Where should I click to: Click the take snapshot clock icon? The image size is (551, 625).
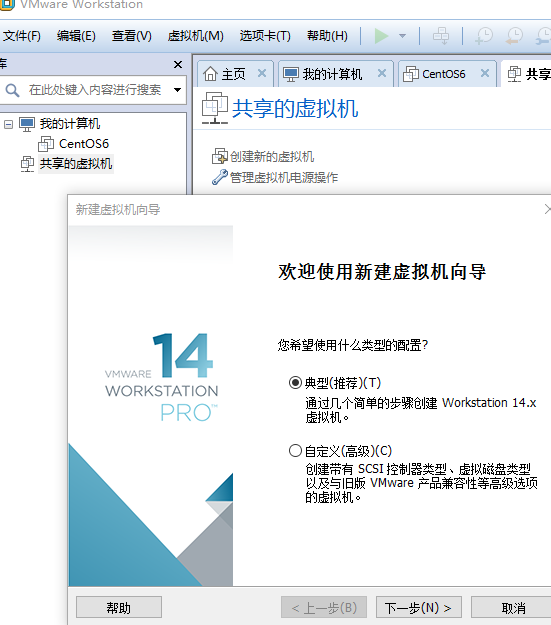coord(484,36)
